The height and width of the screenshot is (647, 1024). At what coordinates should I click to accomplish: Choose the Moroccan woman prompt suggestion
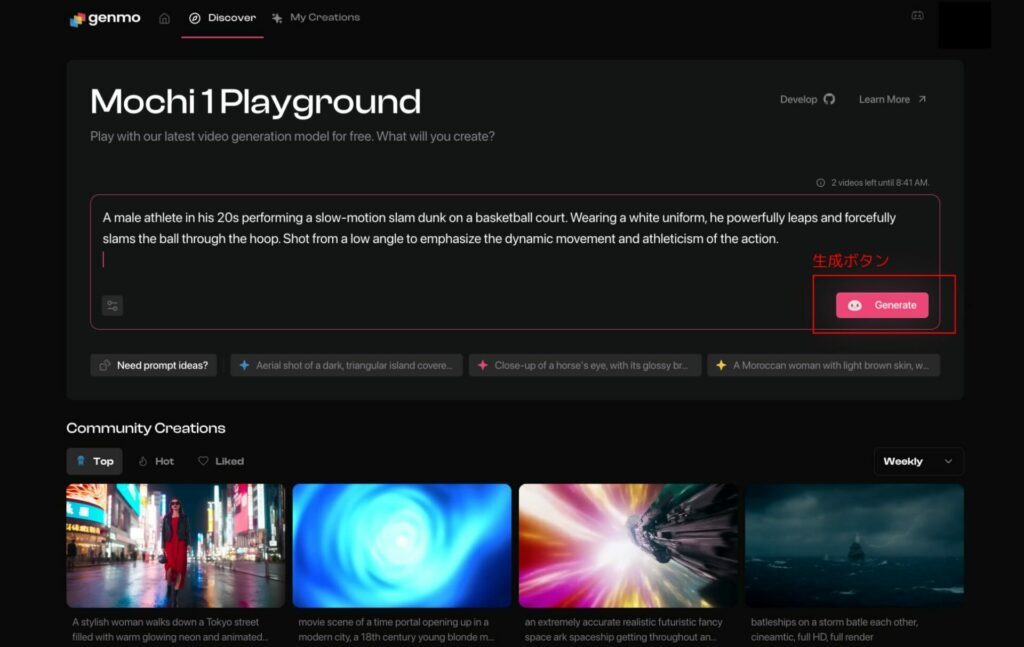pos(823,365)
